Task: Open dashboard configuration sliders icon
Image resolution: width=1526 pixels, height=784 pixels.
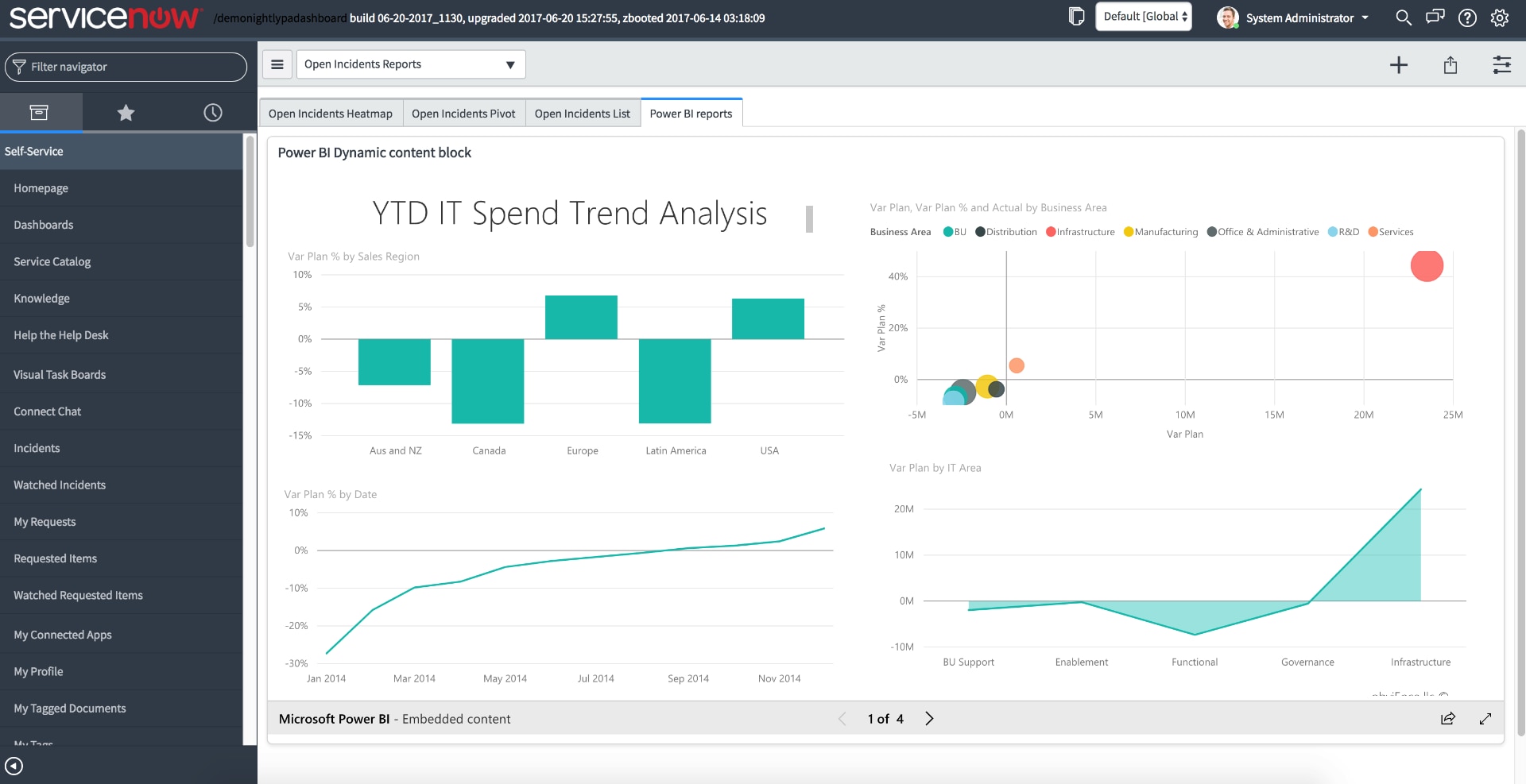Action: tap(1502, 65)
